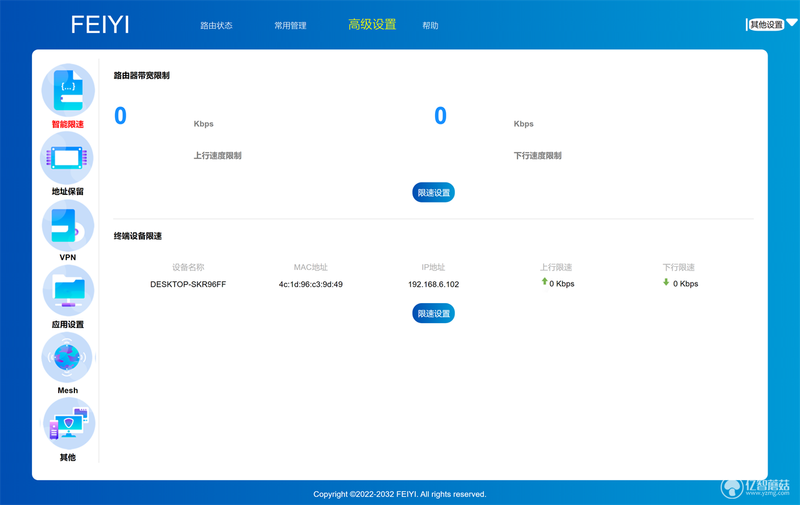Click IP address 192.168.6.102
The height and width of the screenshot is (505, 800).
(433, 284)
